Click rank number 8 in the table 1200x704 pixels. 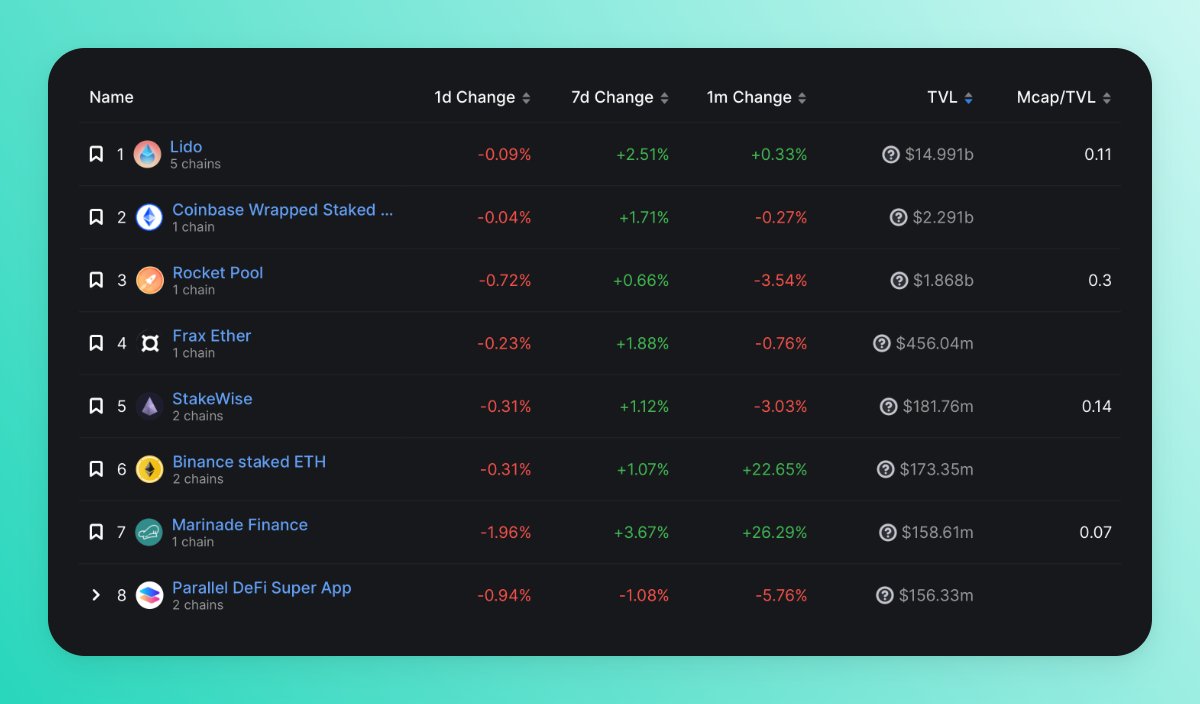click(122, 595)
